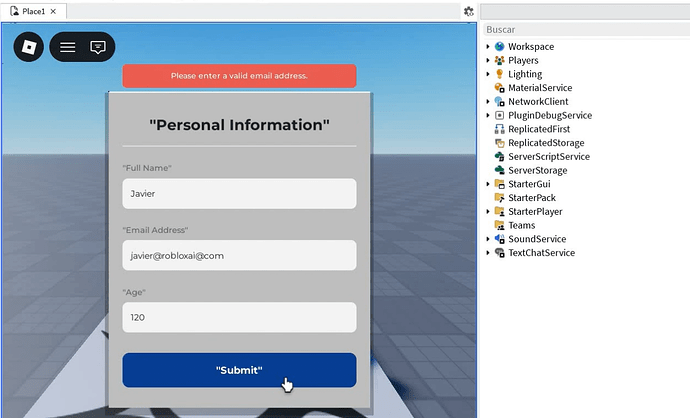Switch to the Place1 tab
This screenshot has width=690, height=418.
(33, 11)
